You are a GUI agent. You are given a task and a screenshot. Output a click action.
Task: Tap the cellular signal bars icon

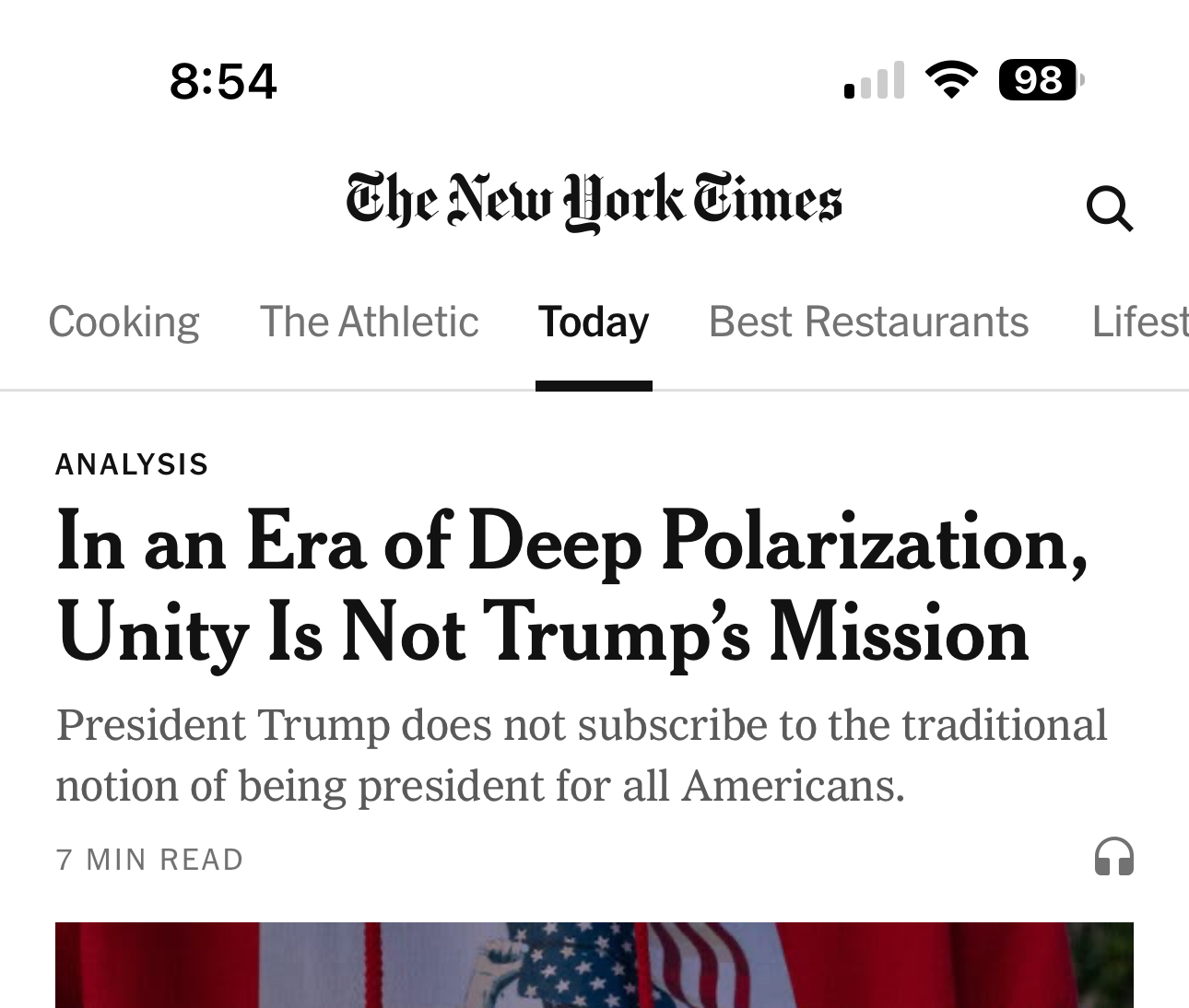(x=874, y=81)
